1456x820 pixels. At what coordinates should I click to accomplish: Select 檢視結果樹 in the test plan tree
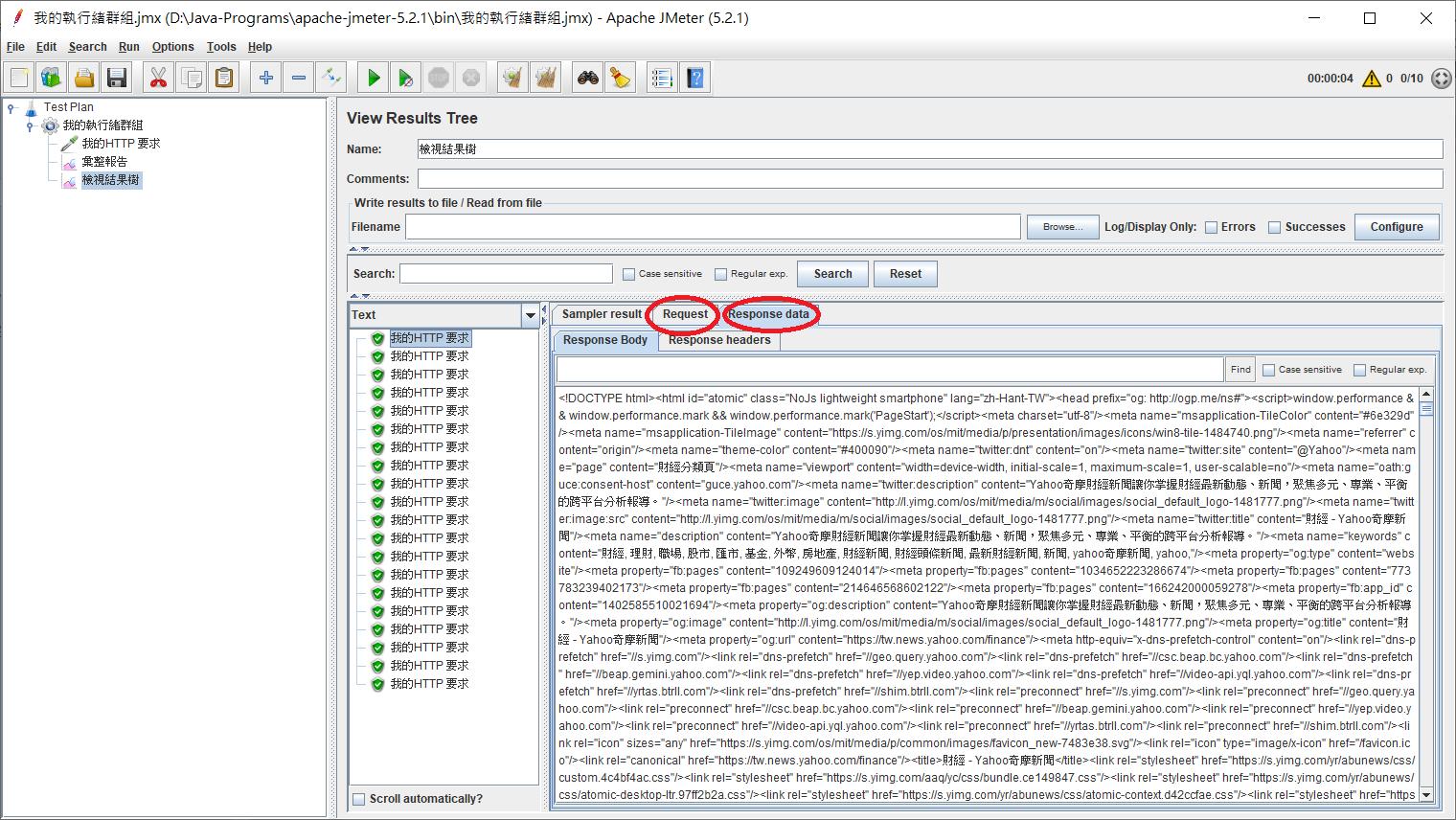[x=111, y=179]
